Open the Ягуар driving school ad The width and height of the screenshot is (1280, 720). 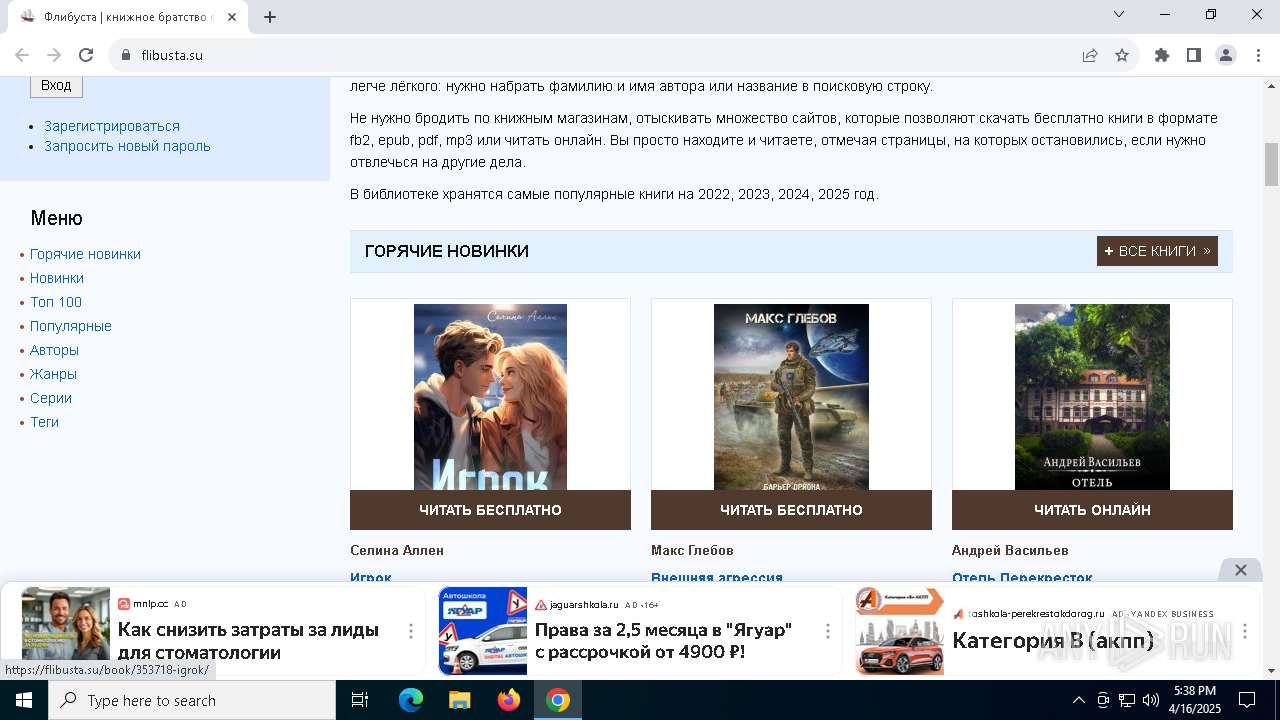point(663,641)
